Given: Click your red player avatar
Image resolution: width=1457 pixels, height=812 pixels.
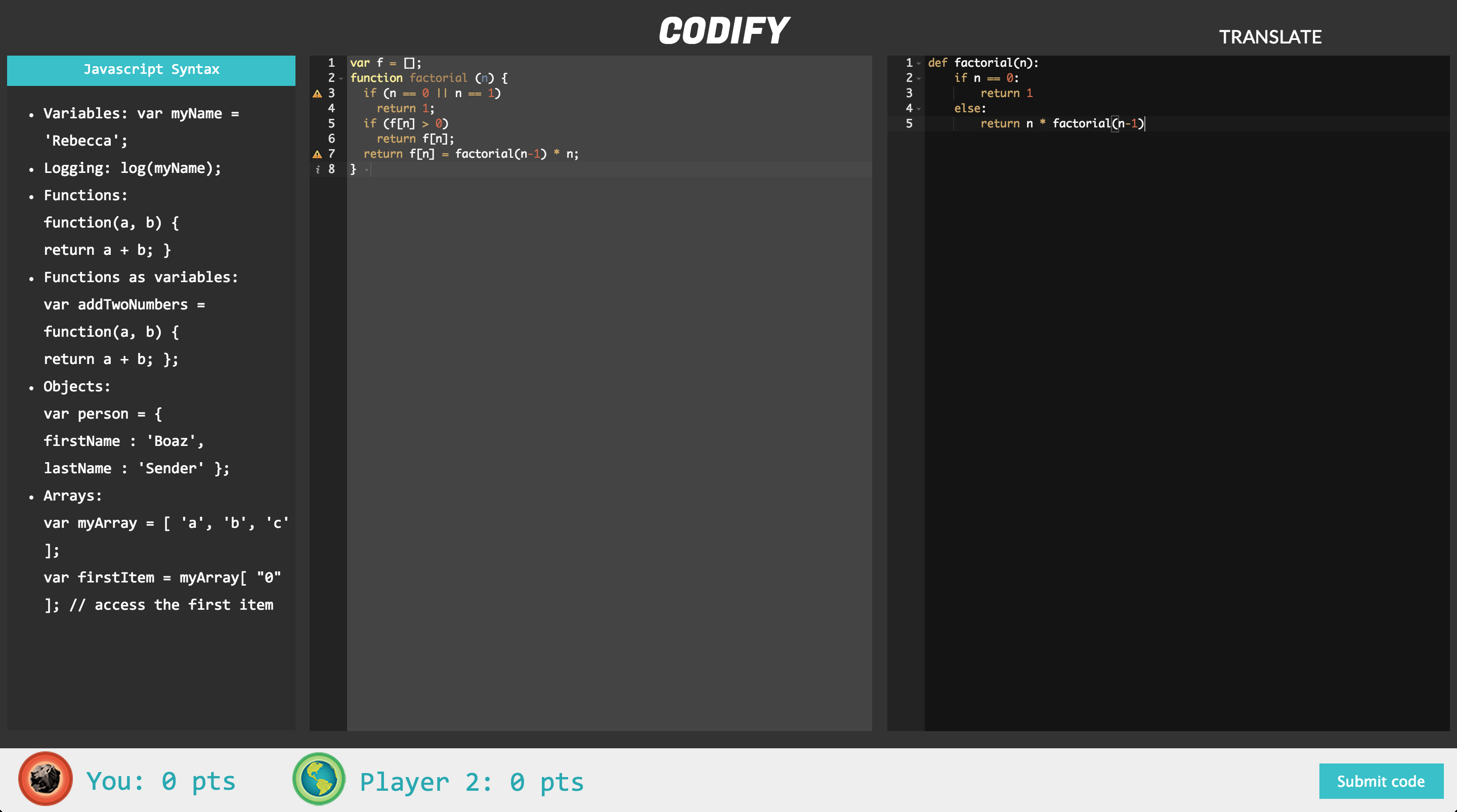Looking at the screenshot, I should coord(45,779).
